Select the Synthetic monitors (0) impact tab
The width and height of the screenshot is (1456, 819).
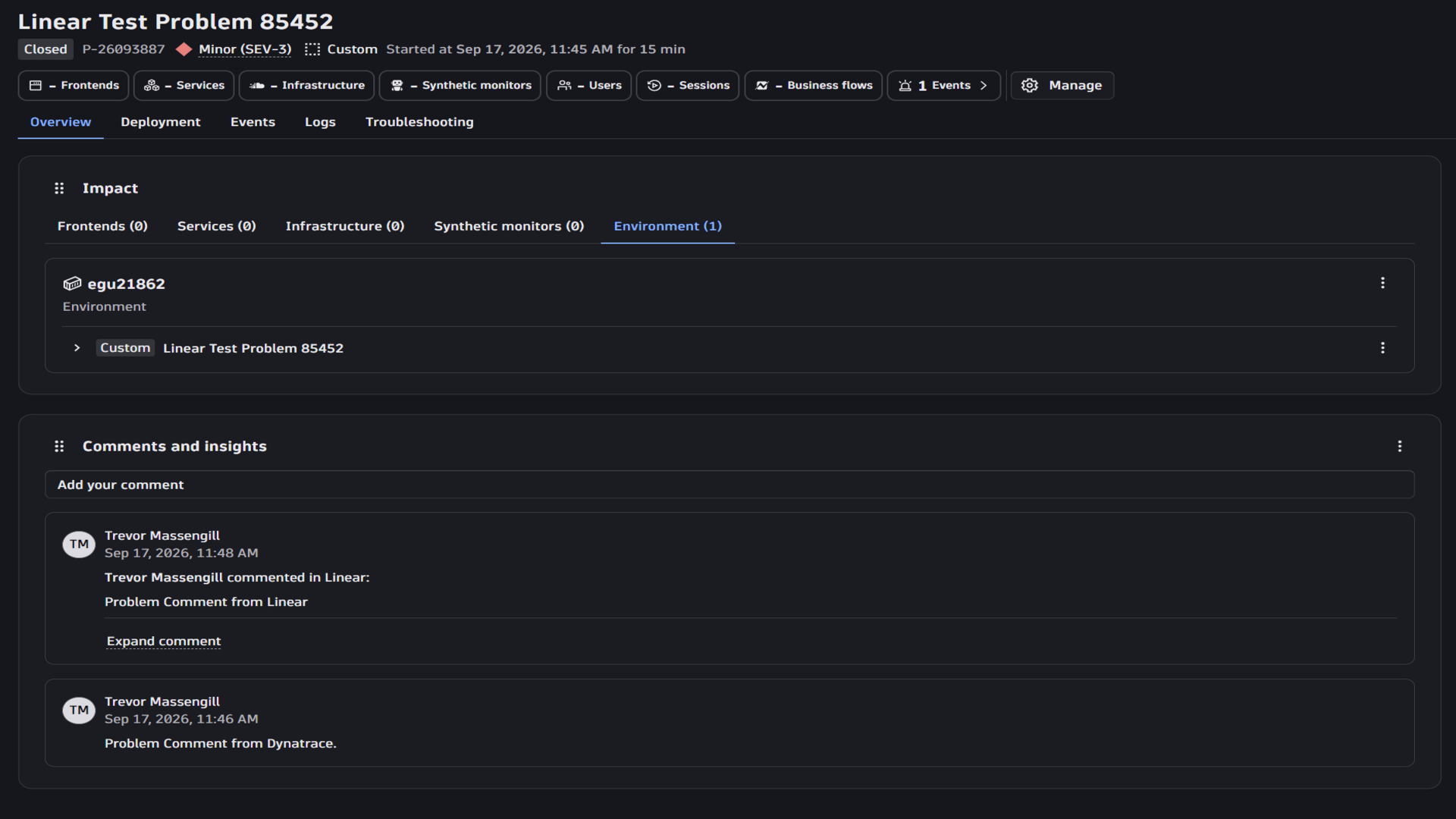coord(509,226)
